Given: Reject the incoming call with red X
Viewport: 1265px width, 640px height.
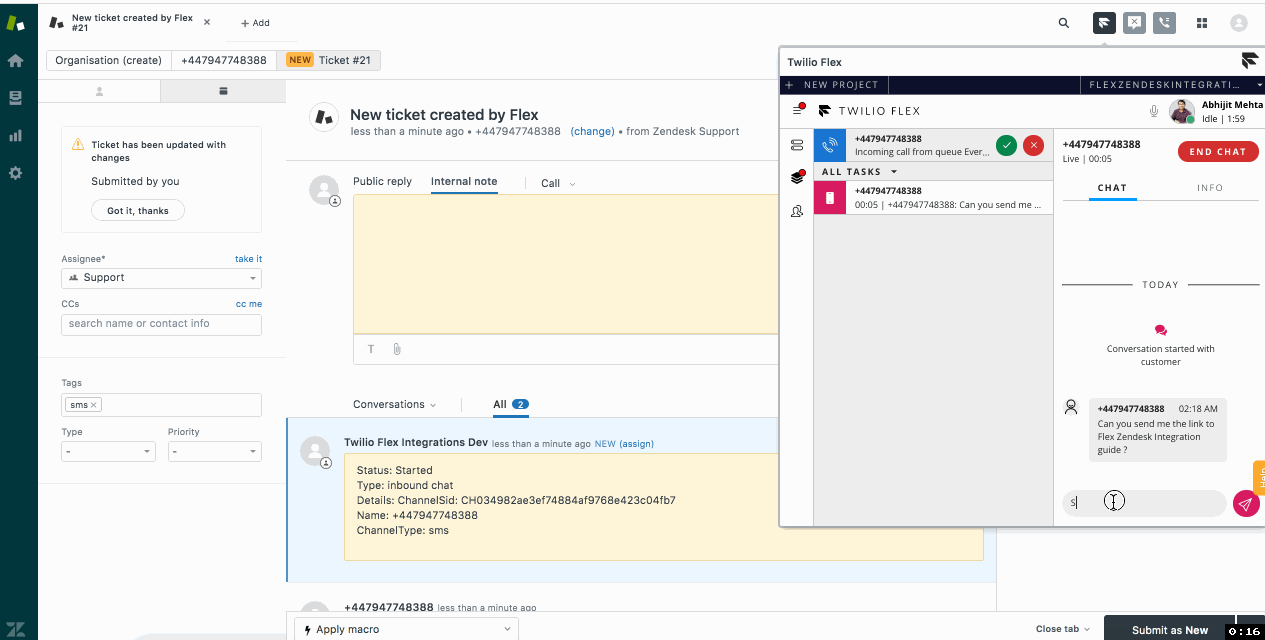Looking at the screenshot, I should point(1033,145).
